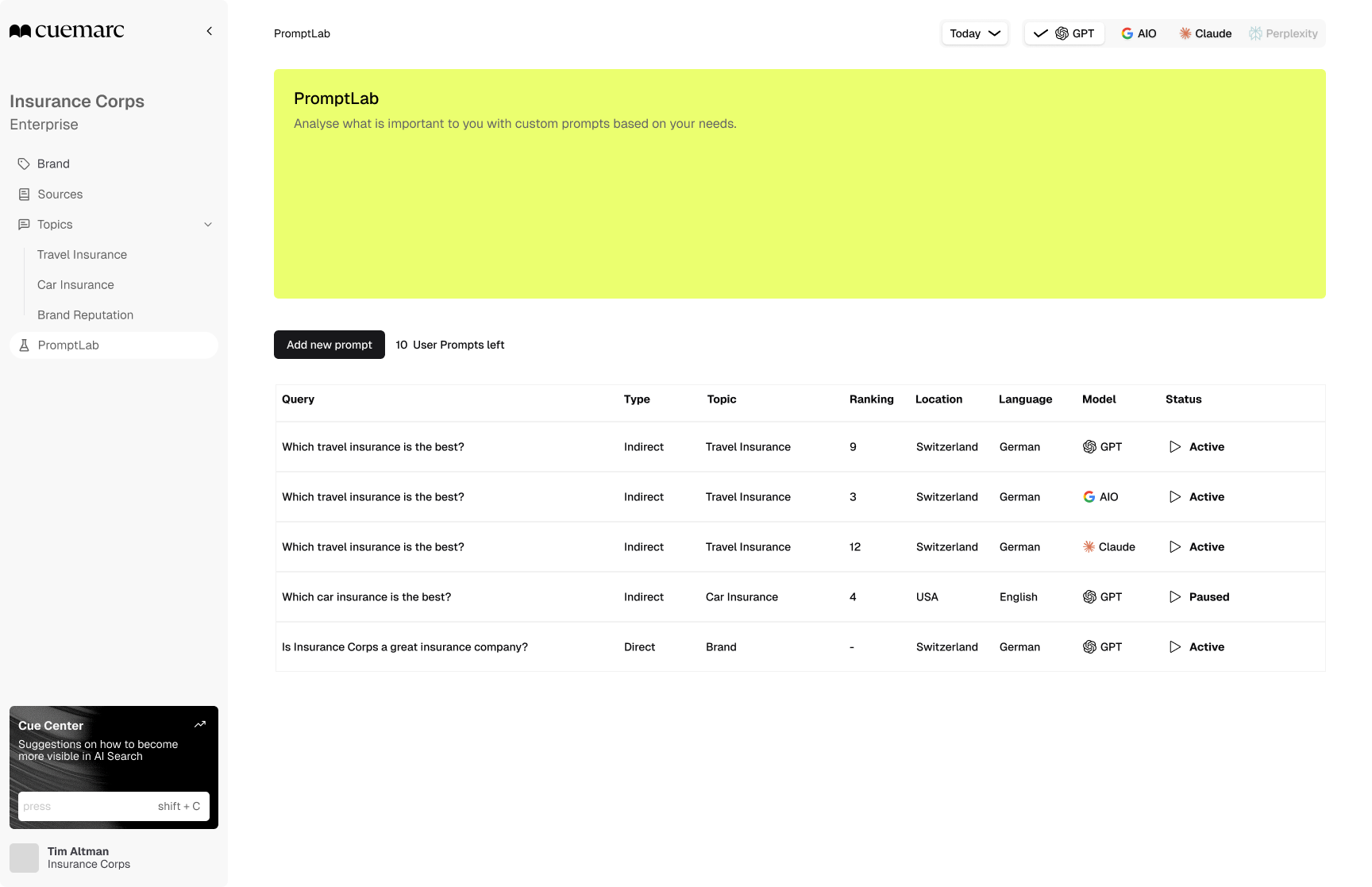Image resolution: width=1372 pixels, height=887 pixels.
Task: Toggle the GPT model filter
Action: coord(1064,33)
